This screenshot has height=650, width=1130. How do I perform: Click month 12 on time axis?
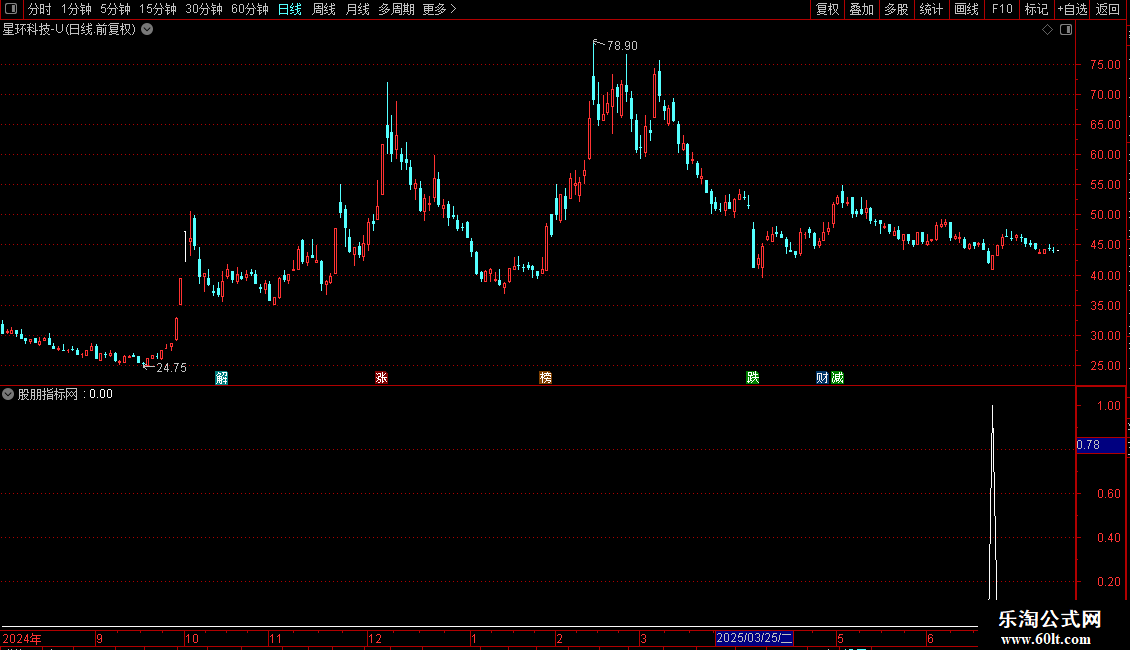375,638
